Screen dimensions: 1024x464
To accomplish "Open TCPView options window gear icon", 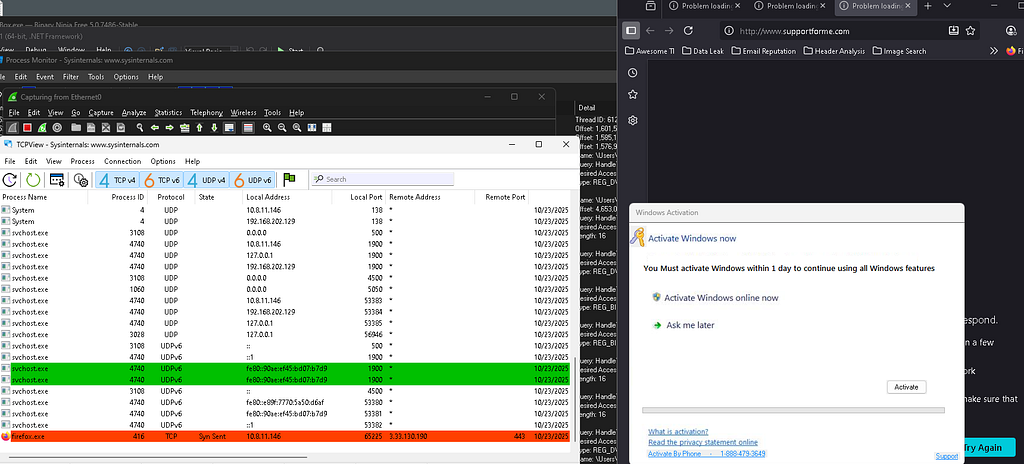I will tap(57, 179).
